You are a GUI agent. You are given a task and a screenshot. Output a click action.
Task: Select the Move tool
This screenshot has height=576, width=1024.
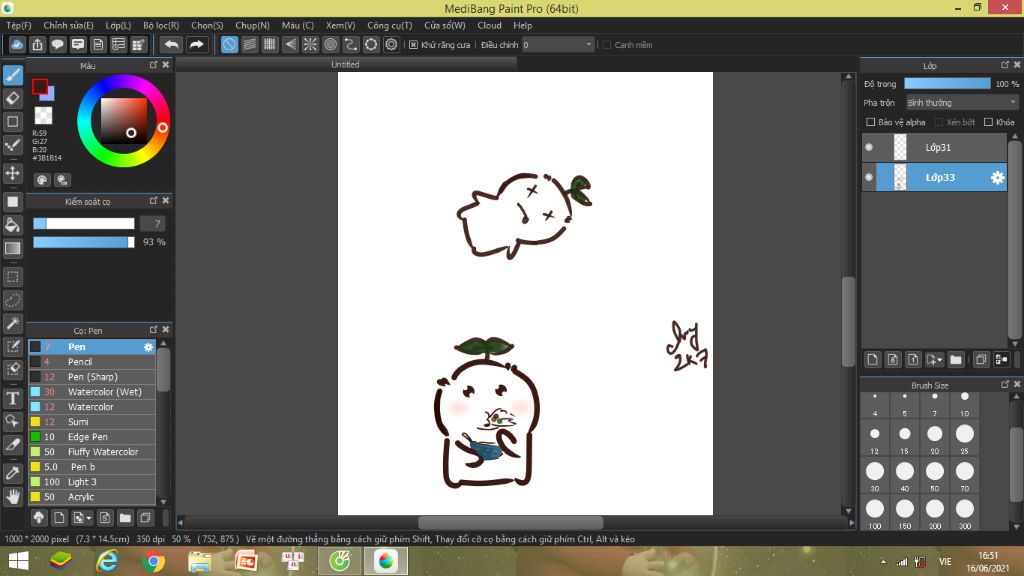point(12,173)
